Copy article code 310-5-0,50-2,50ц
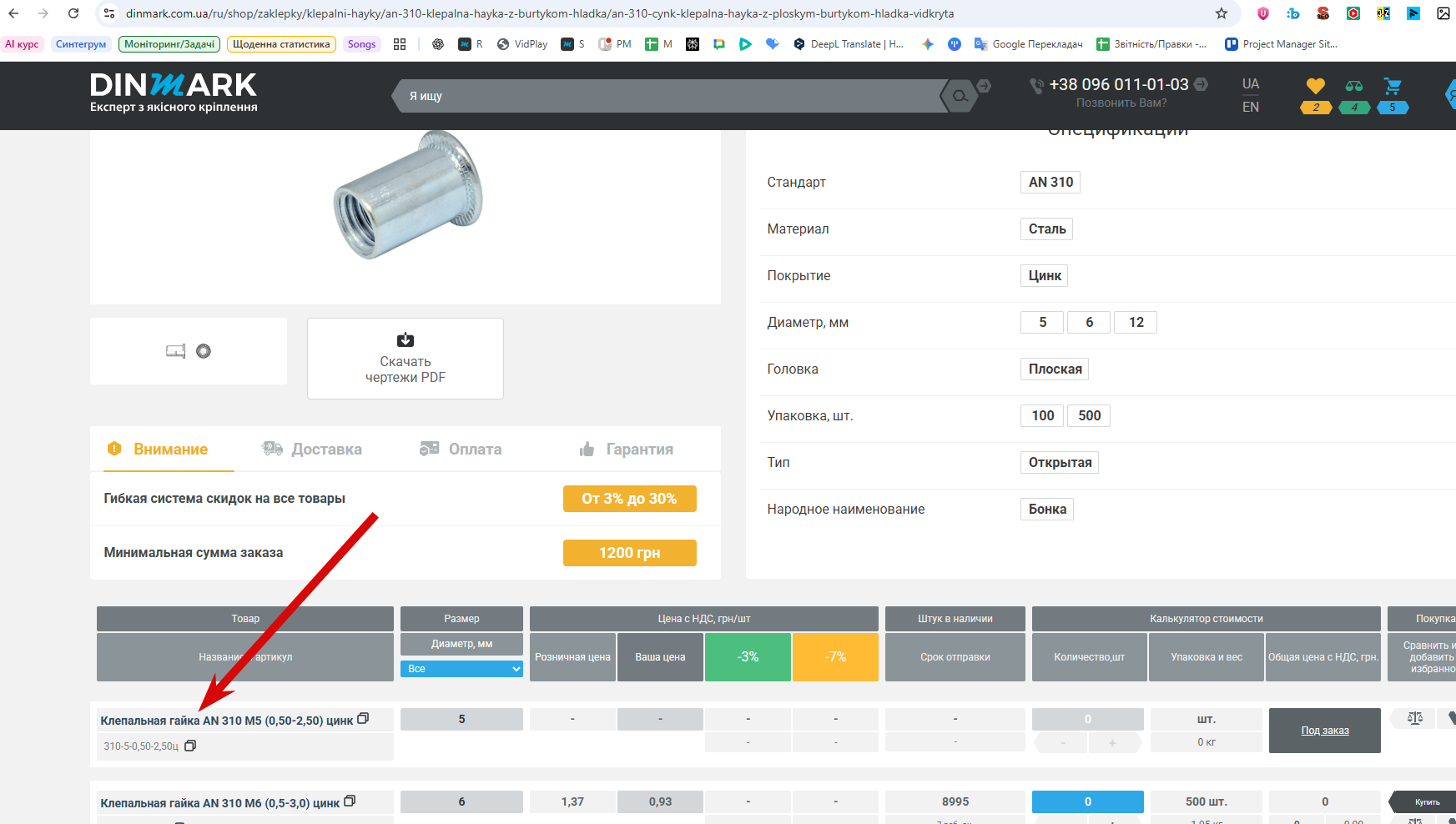The width and height of the screenshot is (1456, 824). [190, 746]
